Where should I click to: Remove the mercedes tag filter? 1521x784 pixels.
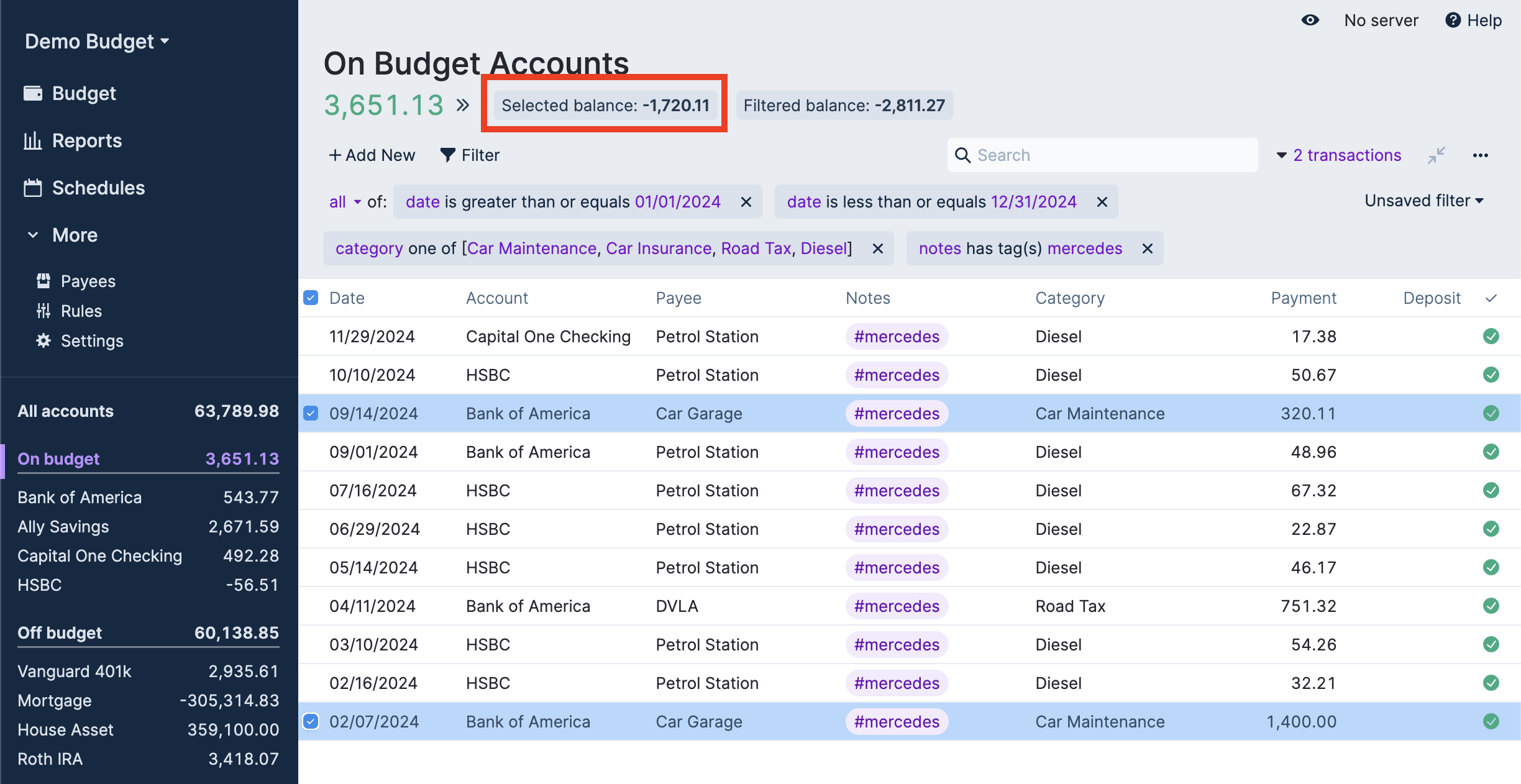click(1147, 248)
